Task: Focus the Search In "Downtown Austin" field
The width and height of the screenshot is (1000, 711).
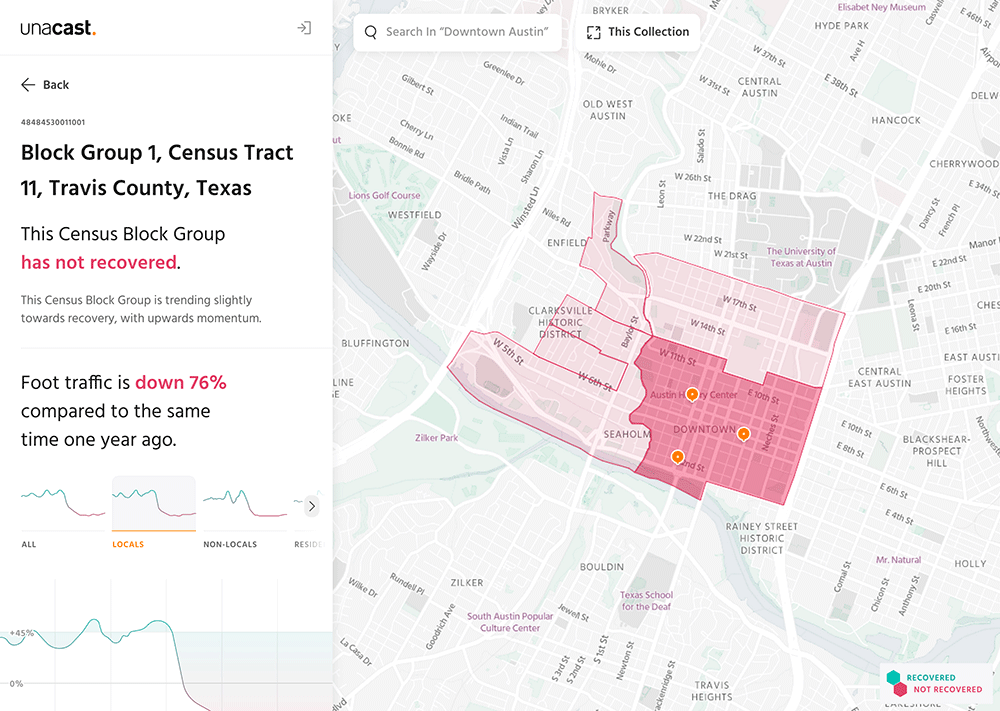Action: [467, 32]
